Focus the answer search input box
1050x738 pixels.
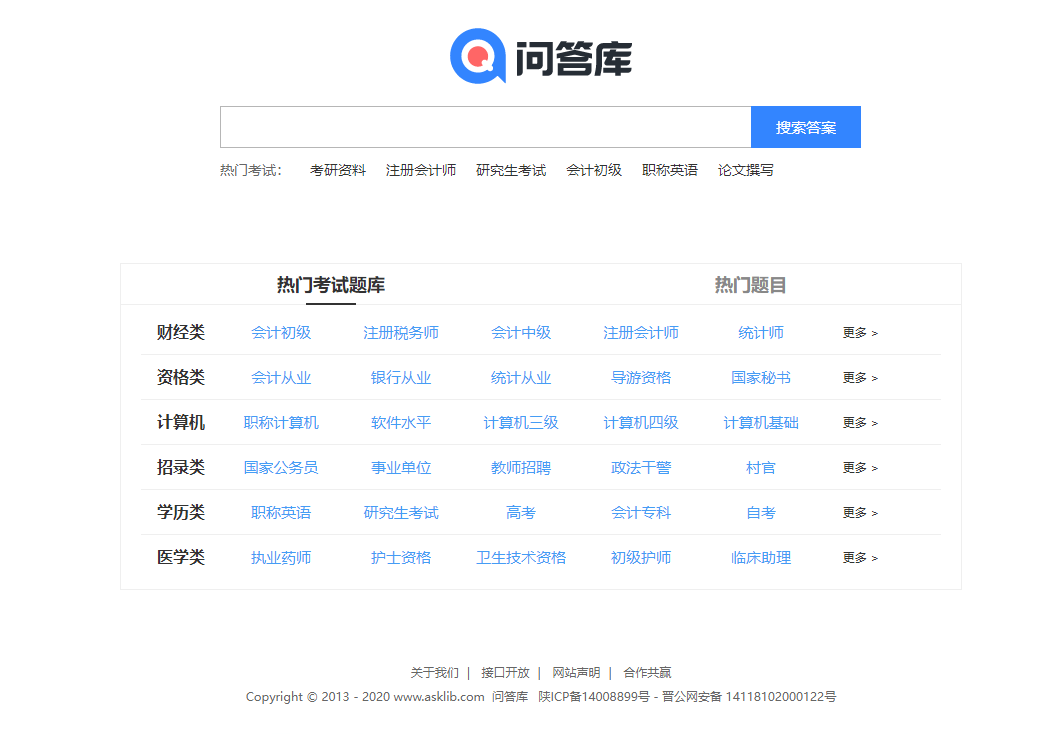485,127
